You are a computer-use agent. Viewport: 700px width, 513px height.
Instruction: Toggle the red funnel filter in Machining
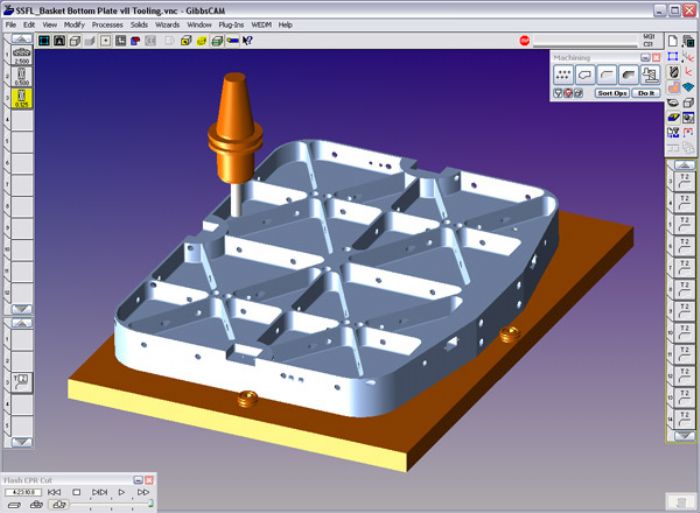[568, 93]
